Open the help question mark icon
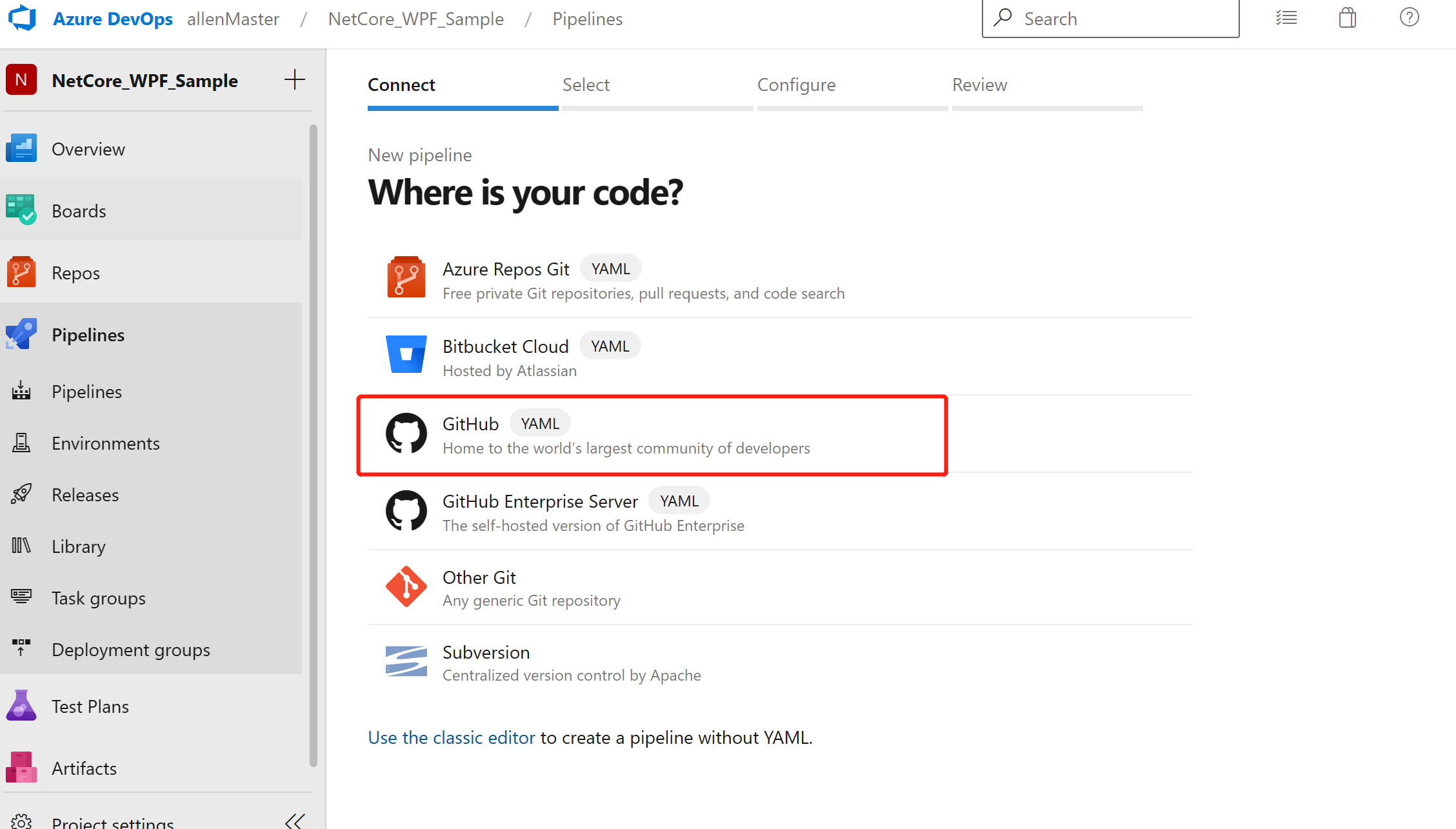The height and width of the screenshot is (829, 1456). pyautogui.click(x=1409, y=18)
